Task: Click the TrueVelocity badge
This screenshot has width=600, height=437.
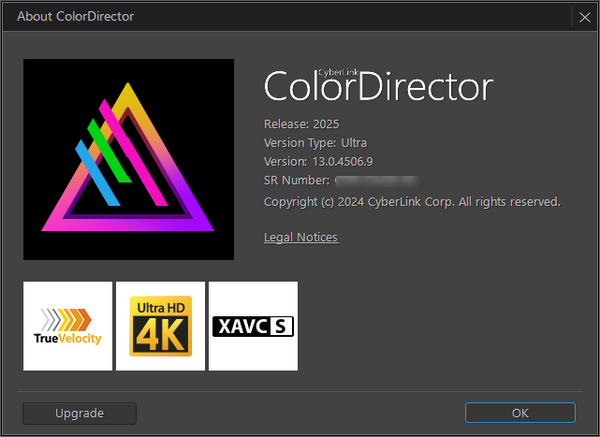Action: point(68,326)
